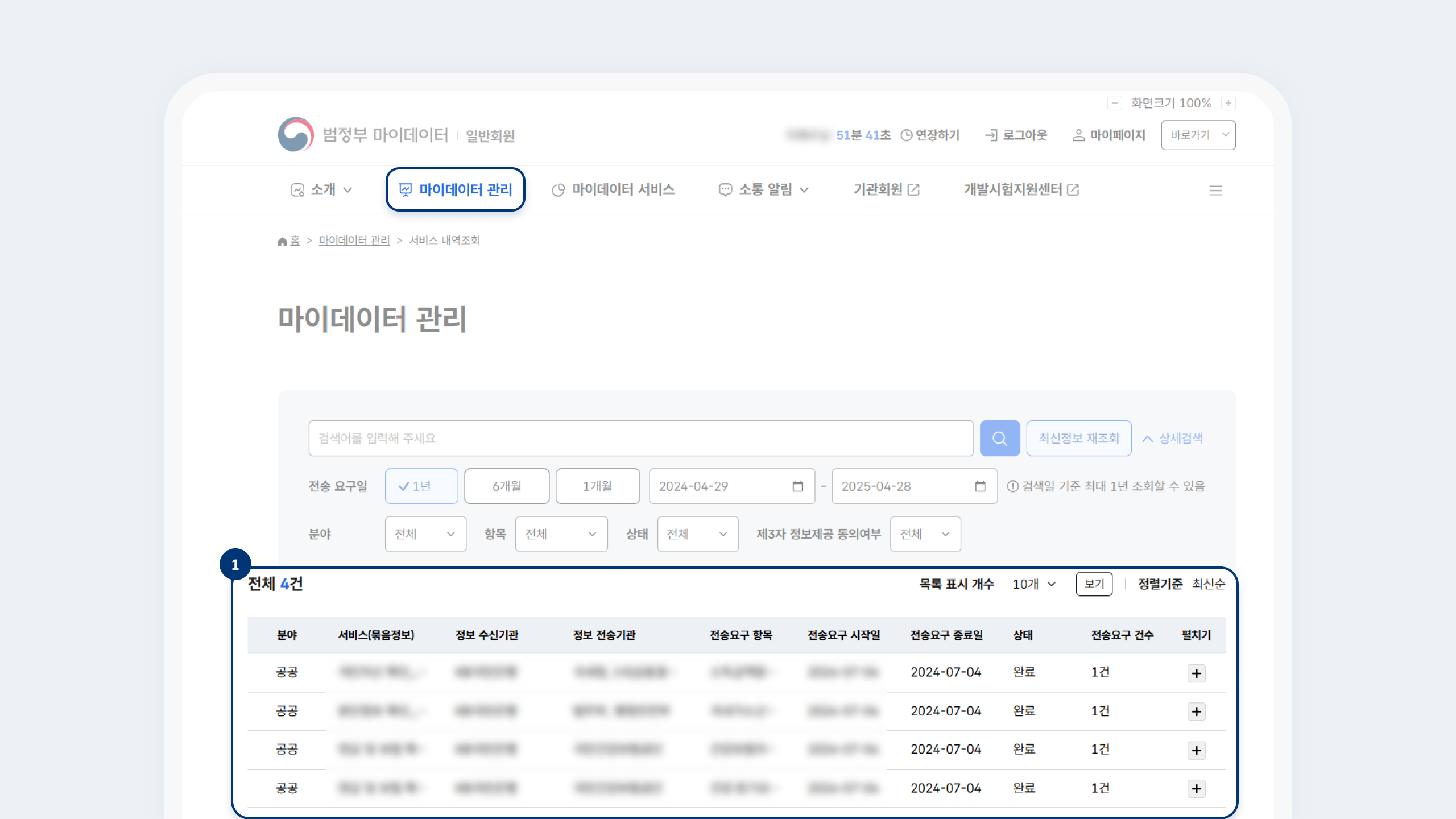Click the 전체 4건 result count
Image resolution: width=1456 pixels, height=819 pixels.
(275, 584)
